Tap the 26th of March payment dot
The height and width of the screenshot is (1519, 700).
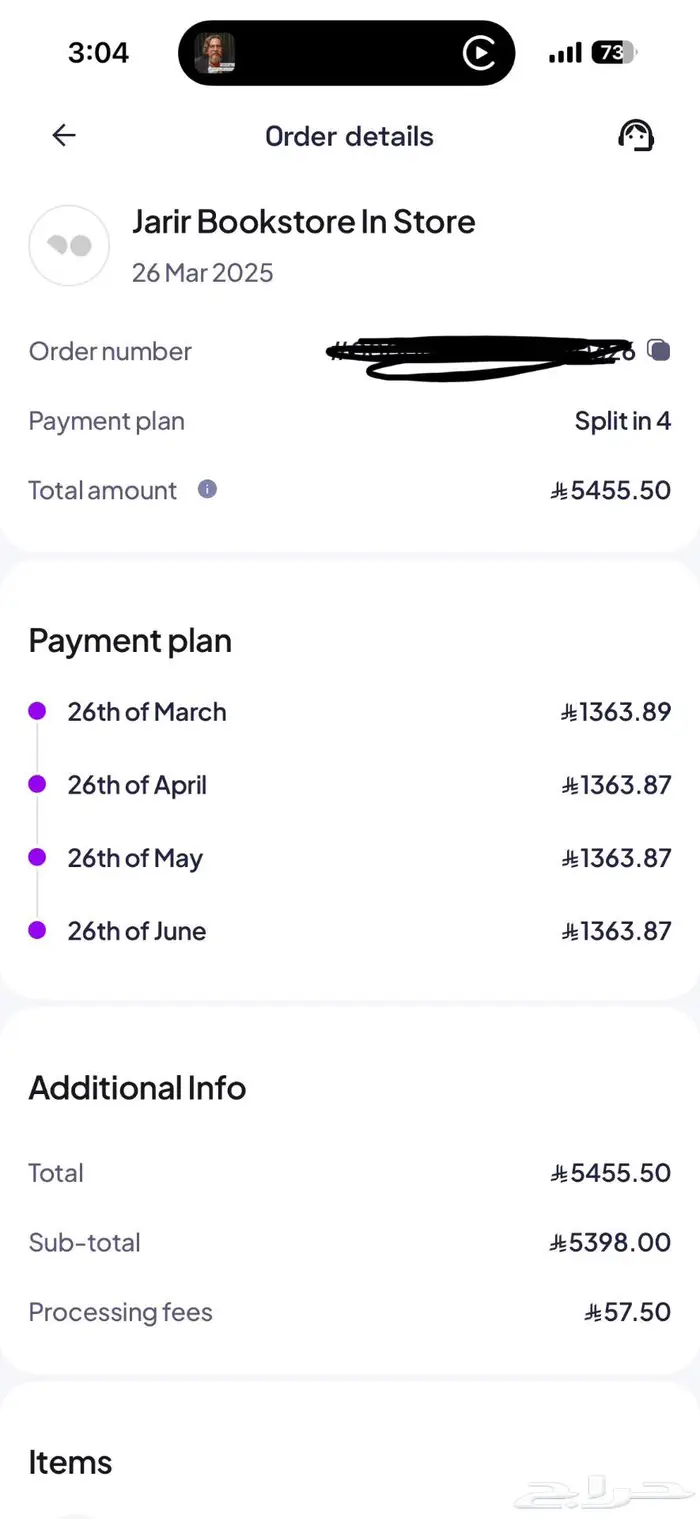(x=37, y=711)
